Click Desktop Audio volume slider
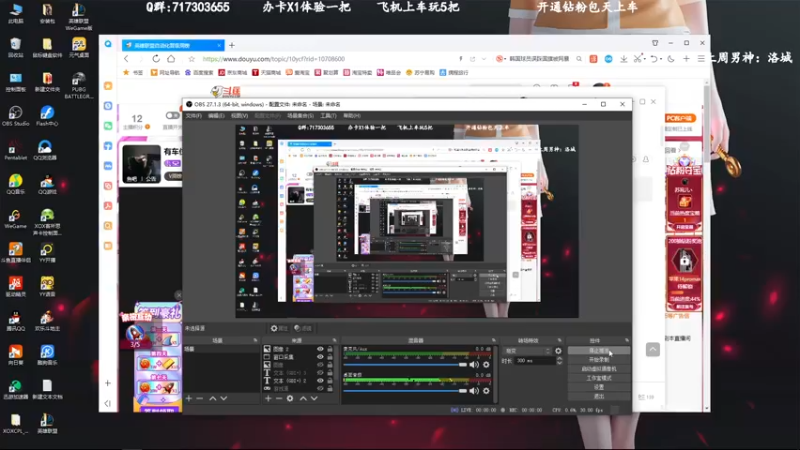Viewport: 800px width, 450px height. point(405,391)
